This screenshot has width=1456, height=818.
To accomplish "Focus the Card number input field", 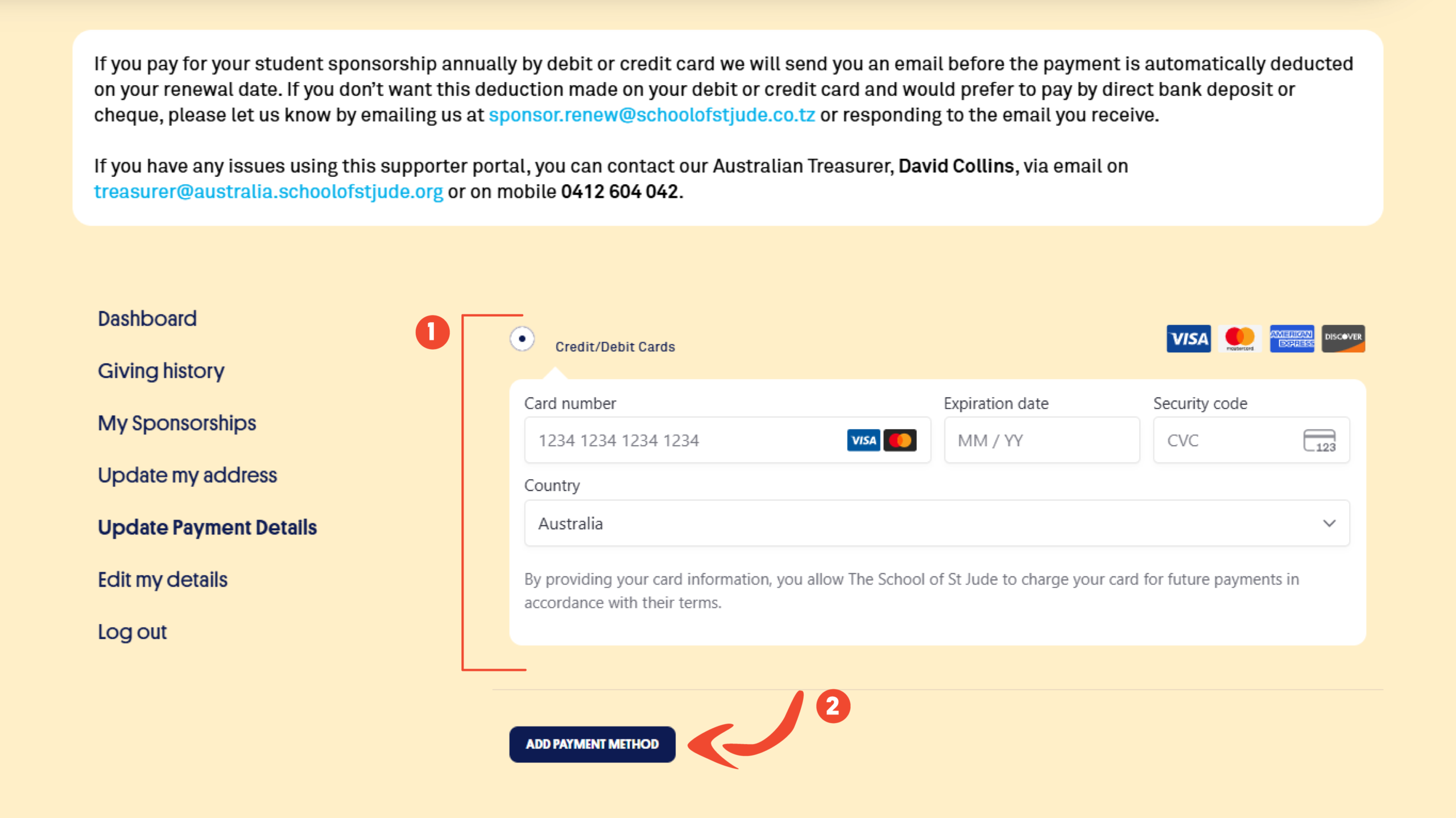I will [x=682, y=441].
